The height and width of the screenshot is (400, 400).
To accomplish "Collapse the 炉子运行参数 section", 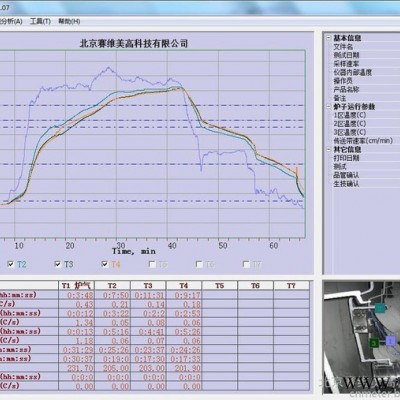I will [x=328, y=106].
